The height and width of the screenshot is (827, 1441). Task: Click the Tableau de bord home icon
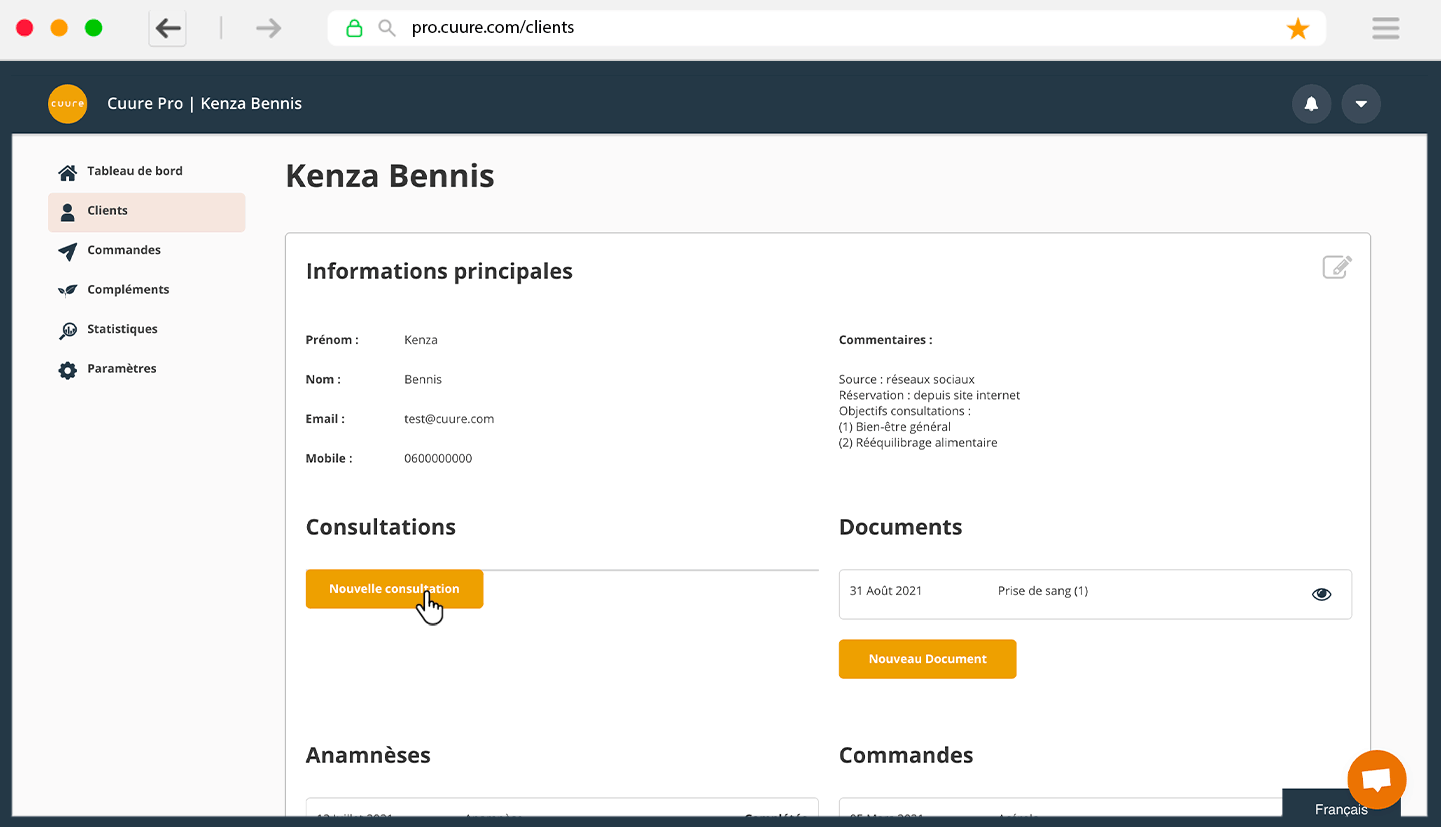point(68,172)
